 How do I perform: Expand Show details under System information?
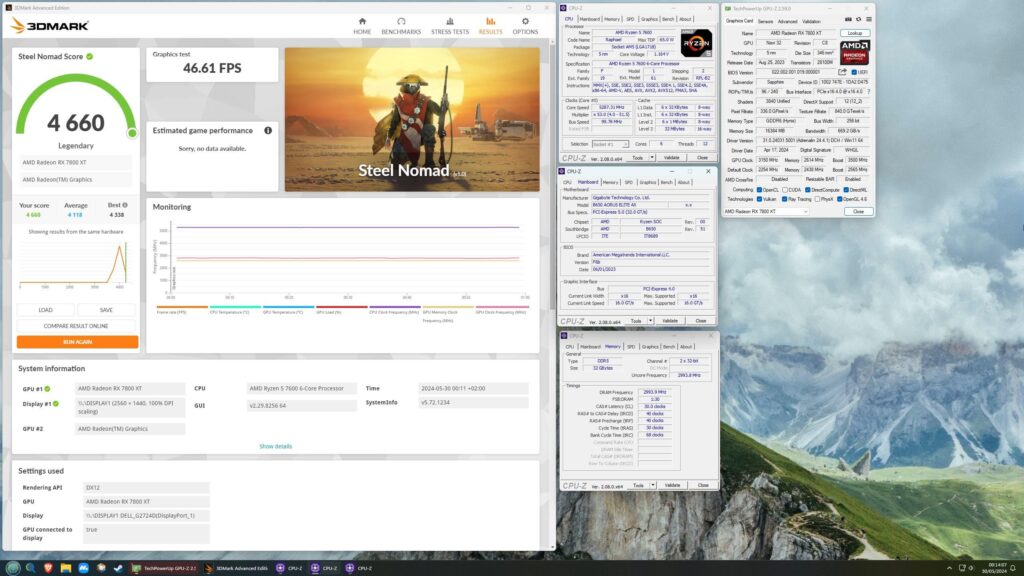276,446
